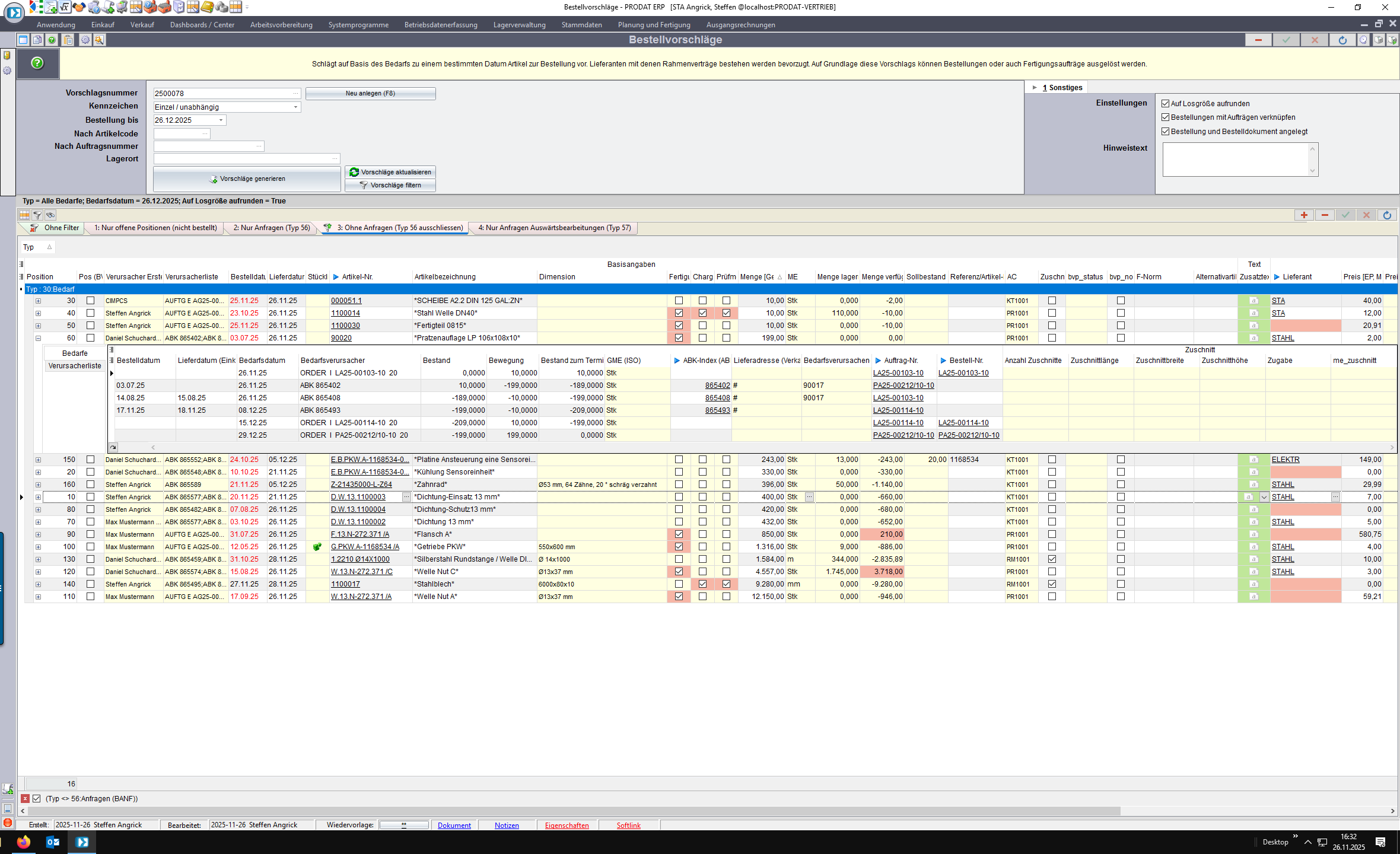
Task: Open the yellow address book icon
Action: (x=207, y=7)
